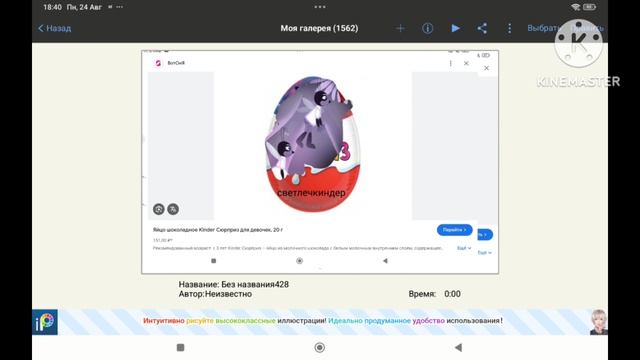The image size is (640, 360).
Task: Open the ibisPaint logo icon in the ad banner
Action: (45, 322)
